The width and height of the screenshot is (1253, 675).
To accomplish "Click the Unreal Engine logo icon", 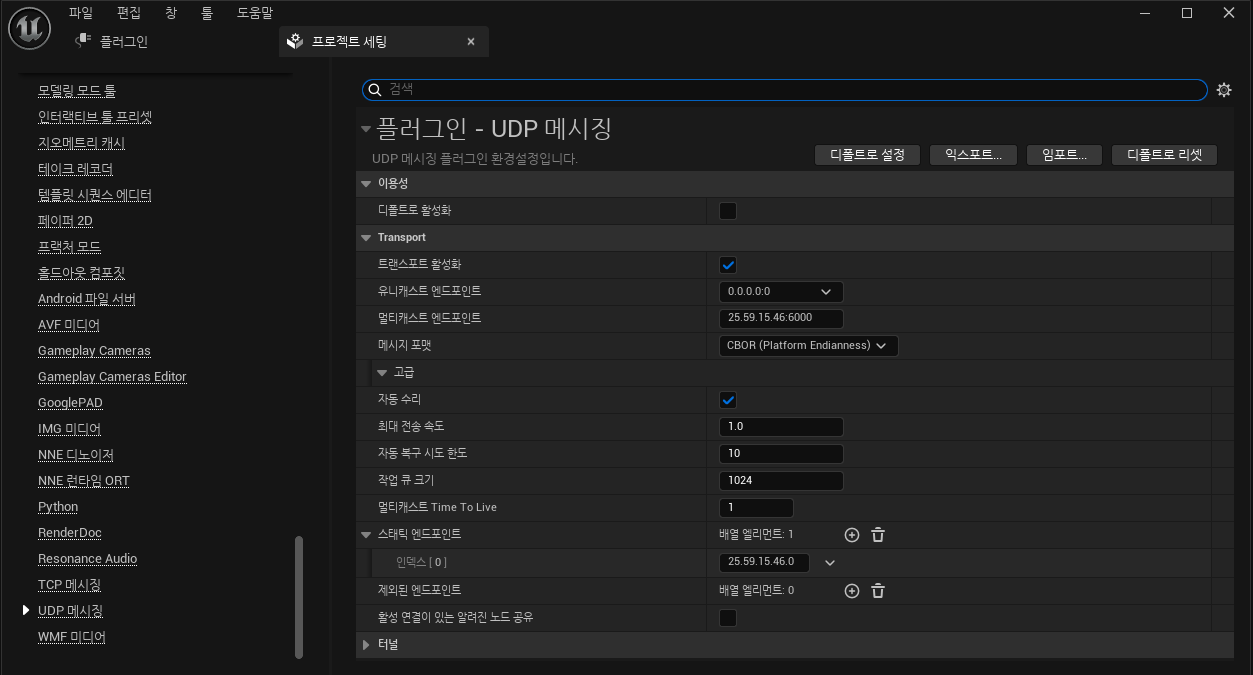I will [30, 28].
